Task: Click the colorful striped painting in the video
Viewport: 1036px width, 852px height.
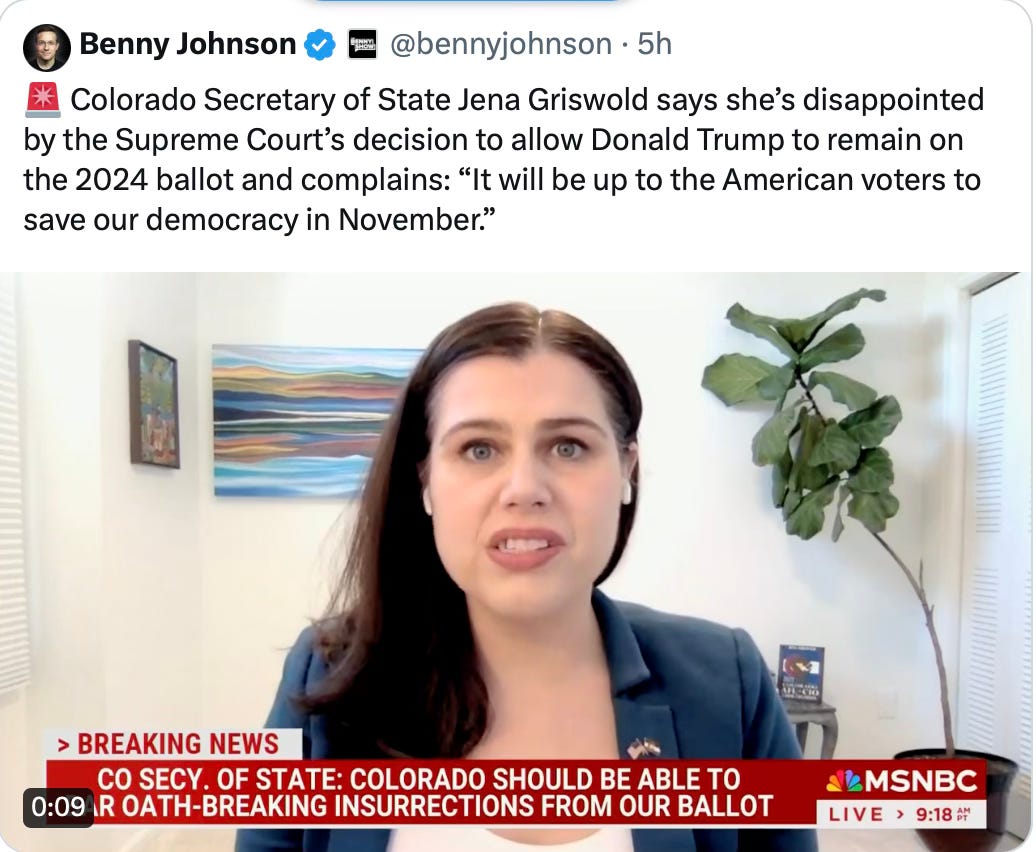Action: coord(317,420)
